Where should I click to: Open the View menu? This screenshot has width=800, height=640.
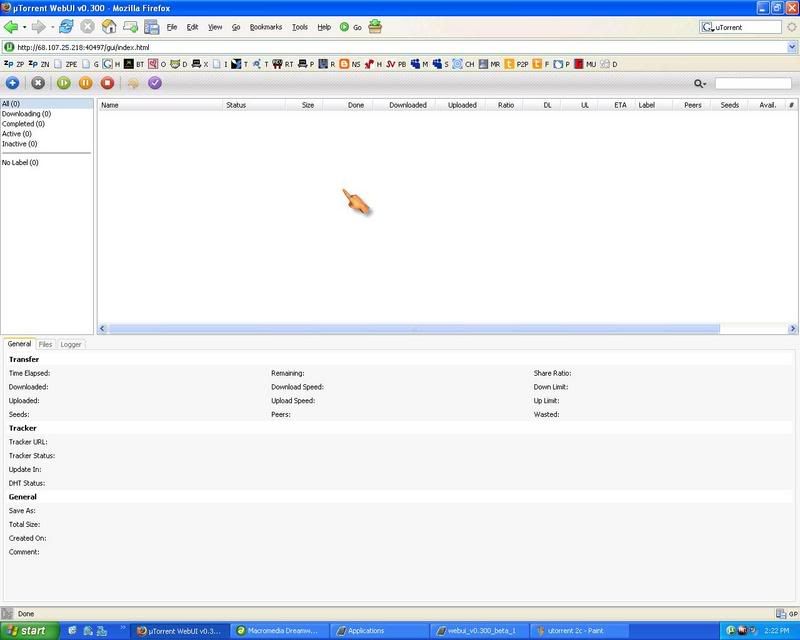[215, 27]
